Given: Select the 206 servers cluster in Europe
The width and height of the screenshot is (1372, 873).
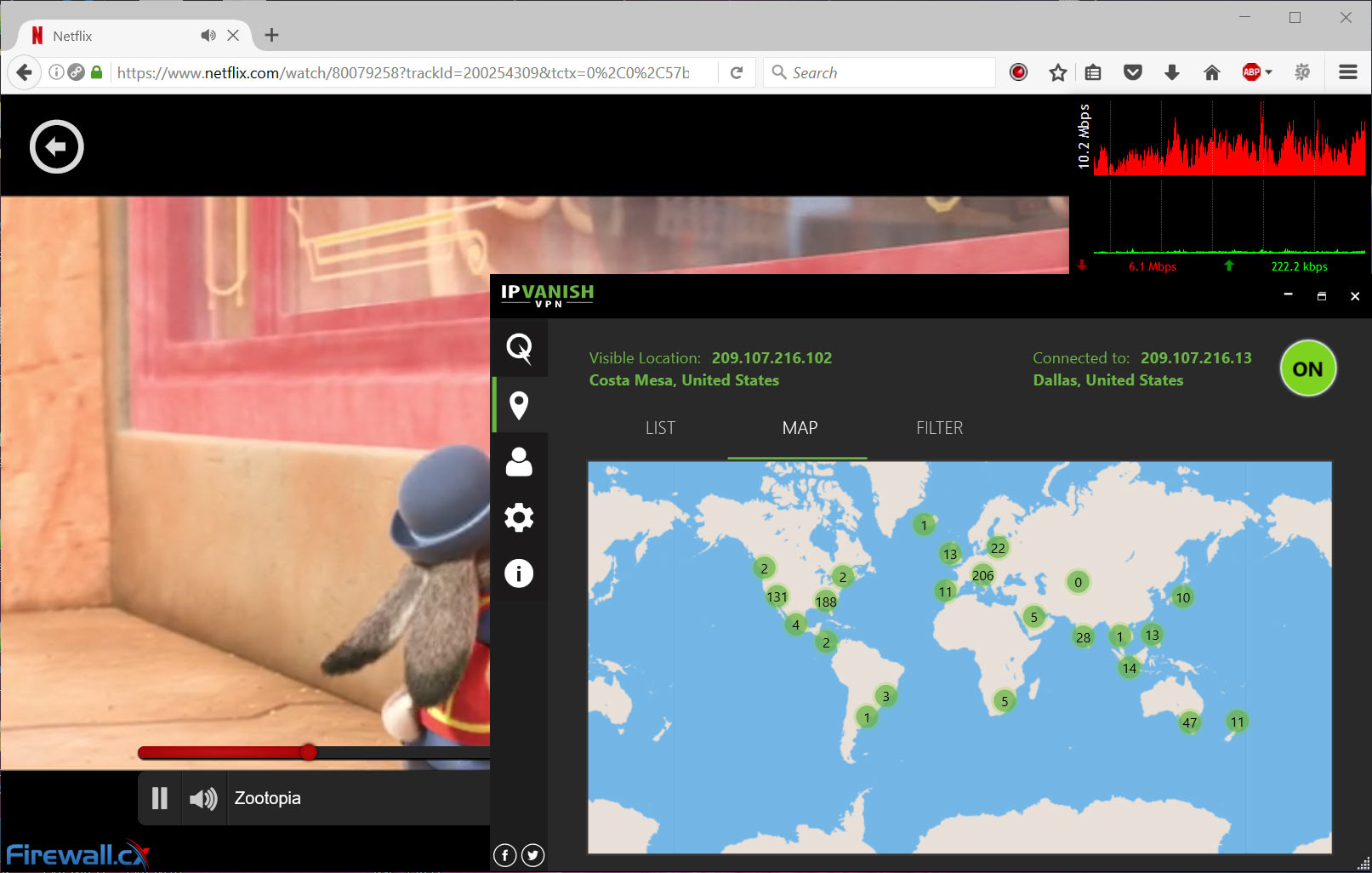Looking at the screenshot, I should [982, 575].
